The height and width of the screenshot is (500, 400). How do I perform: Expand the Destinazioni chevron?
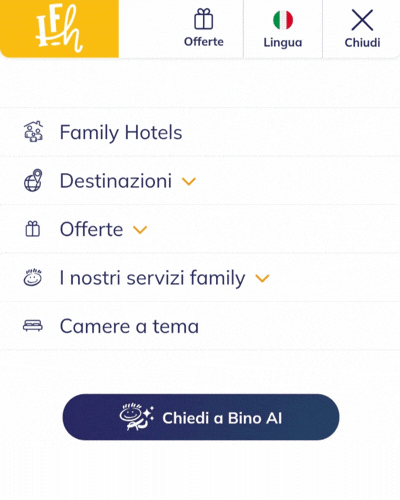(189, 181)
